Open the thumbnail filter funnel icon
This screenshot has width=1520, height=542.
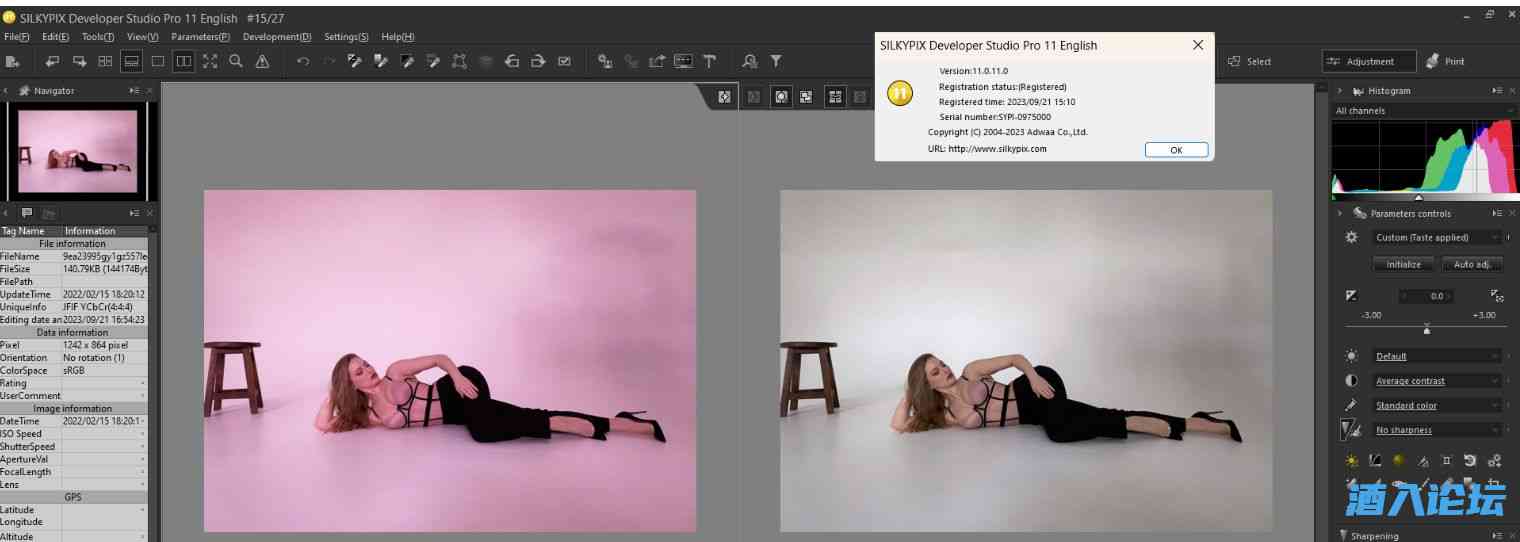pos(776,61)
